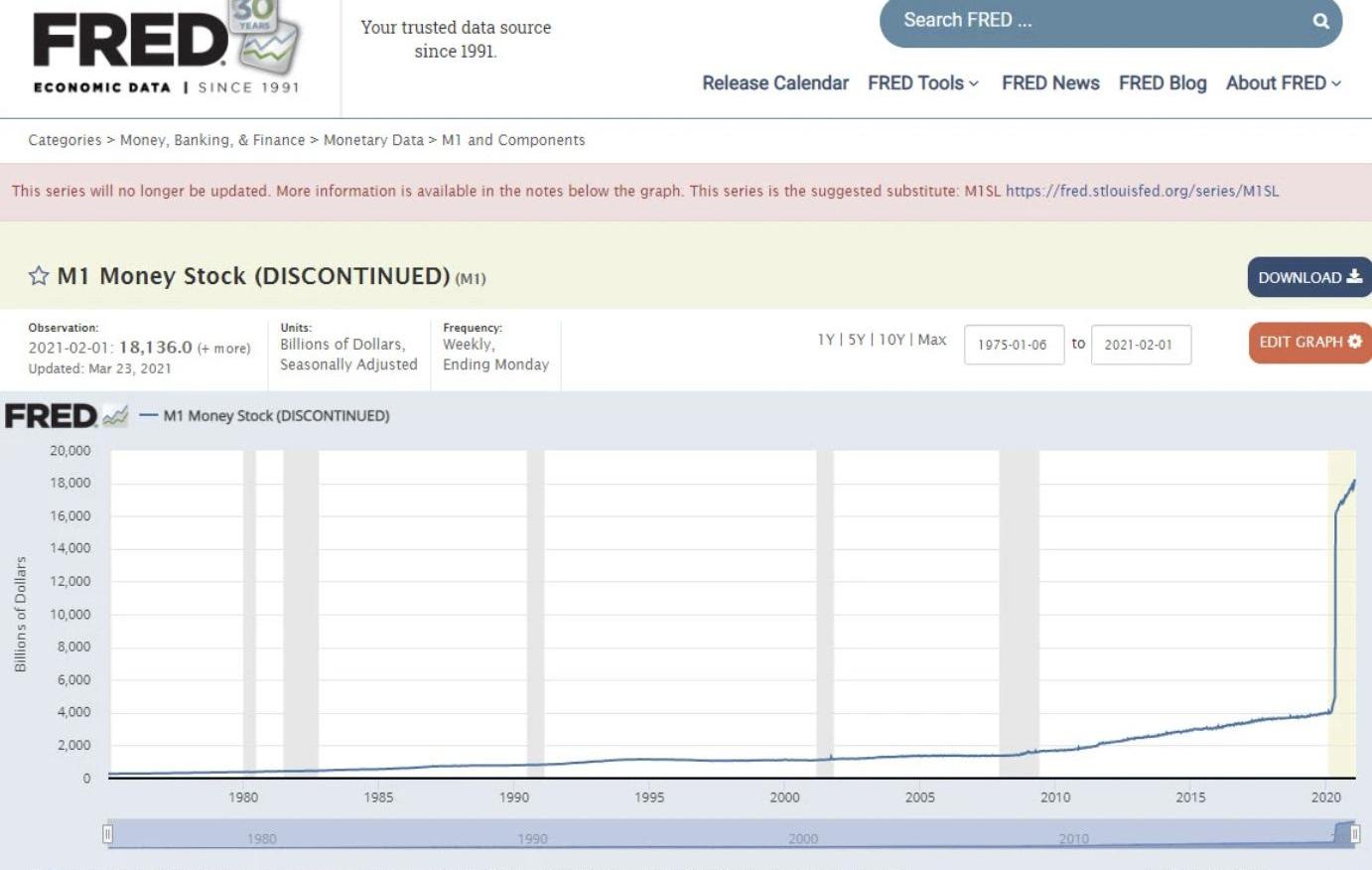Click the right range slider handle
The height and width of the screenshot is (870, 1372).
click(1354, 834)
